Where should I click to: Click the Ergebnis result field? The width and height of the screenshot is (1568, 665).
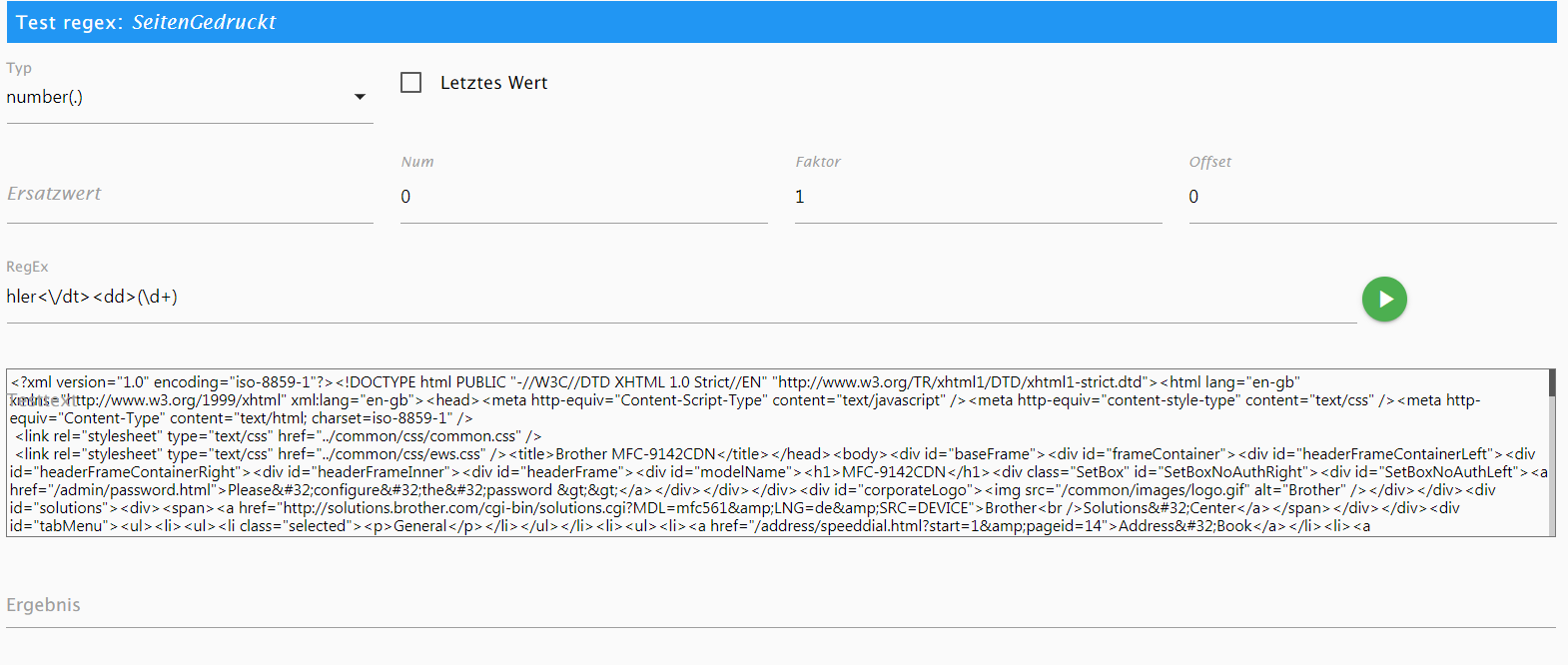(x=781, y=605)
